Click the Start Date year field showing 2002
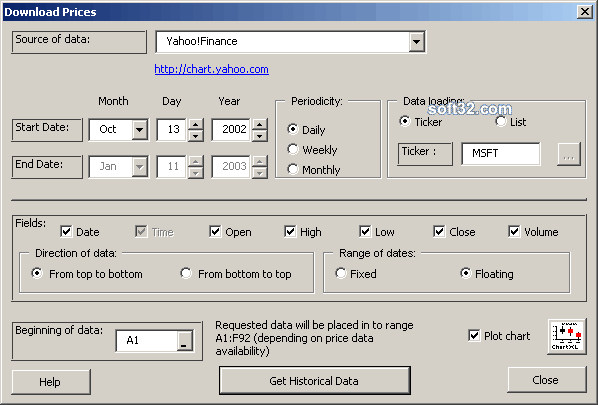 (x=231, y=130)
